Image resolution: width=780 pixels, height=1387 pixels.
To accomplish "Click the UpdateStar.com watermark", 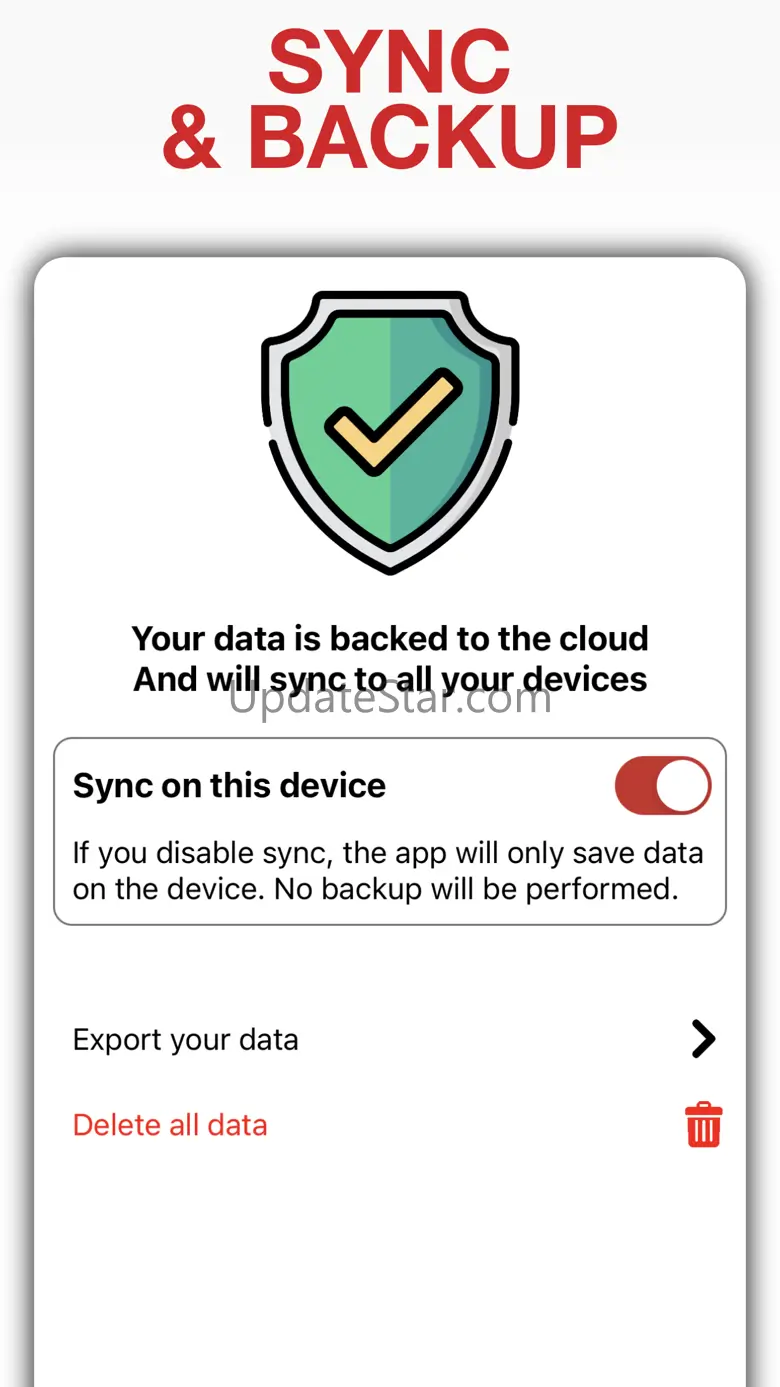I will coord(390,700).
